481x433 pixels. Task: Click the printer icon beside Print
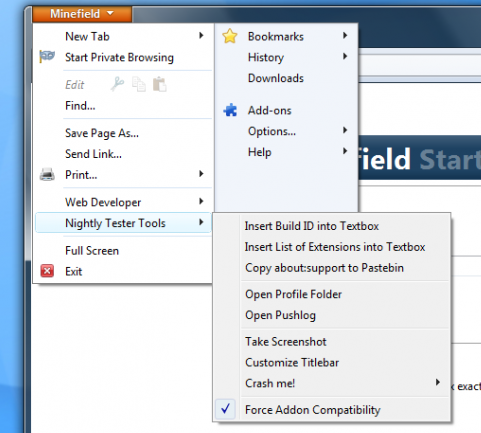(47, 174)
